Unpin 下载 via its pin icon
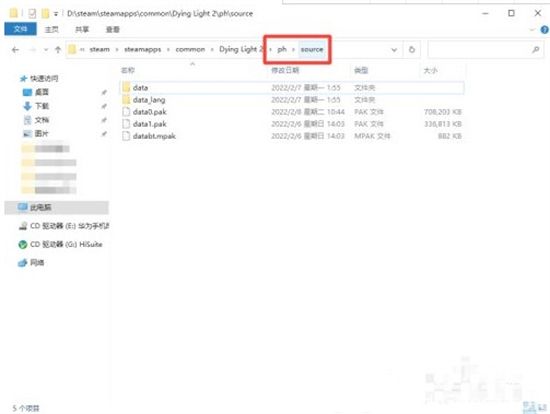This screenshot has height=414, width=550. [x=104, y=106]
